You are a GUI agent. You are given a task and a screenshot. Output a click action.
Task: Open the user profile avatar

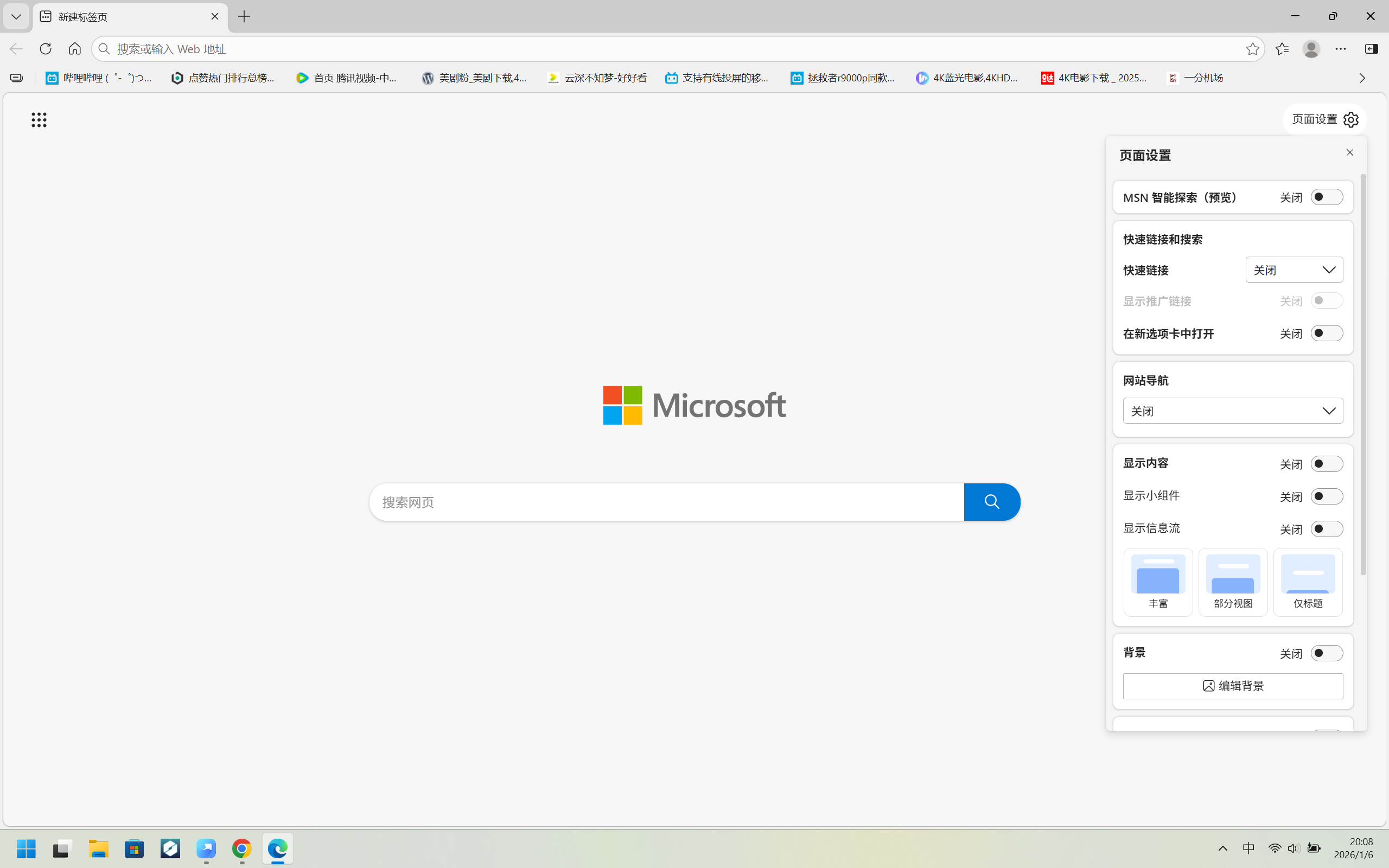[x=1311, y=49]
